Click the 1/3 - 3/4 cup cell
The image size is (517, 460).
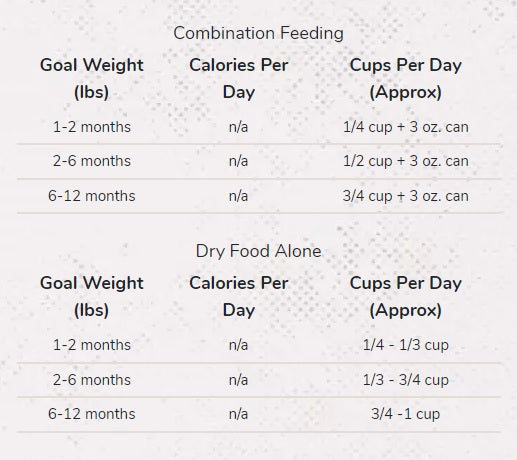click(x=406, y=380)
